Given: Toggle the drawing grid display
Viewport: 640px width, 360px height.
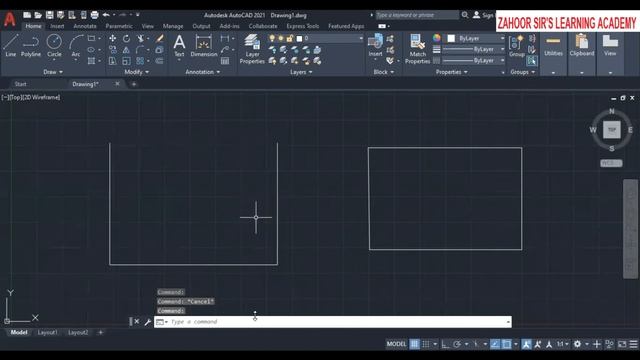Looking at the screenshot, I should (x=414, y=344).
